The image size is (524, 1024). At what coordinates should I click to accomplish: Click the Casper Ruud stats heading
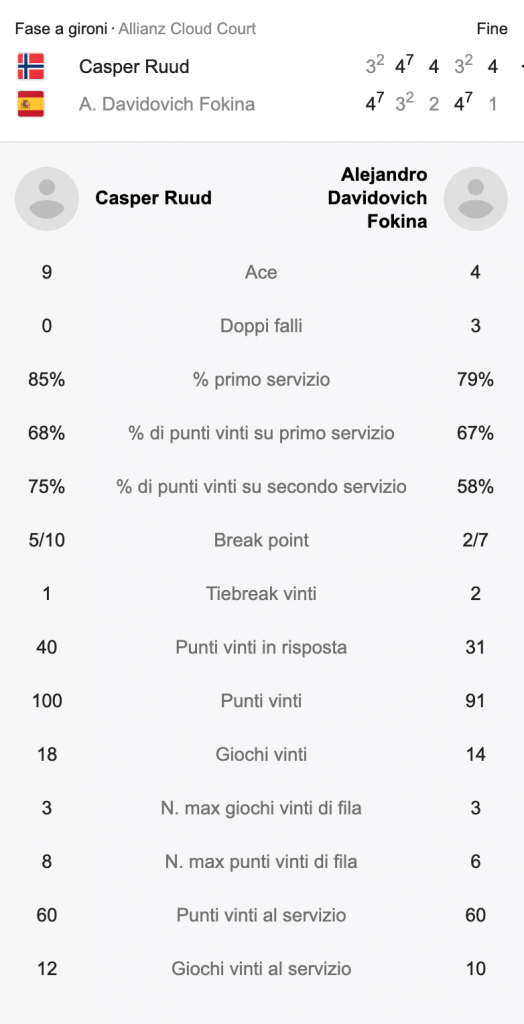click(x=154, y=198)
